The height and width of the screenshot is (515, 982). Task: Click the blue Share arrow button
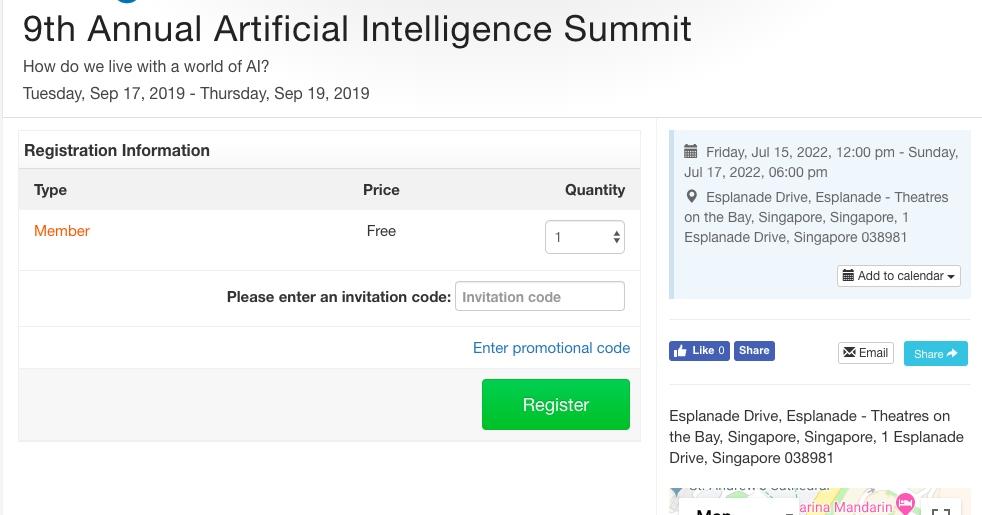[x=936, y=353]
